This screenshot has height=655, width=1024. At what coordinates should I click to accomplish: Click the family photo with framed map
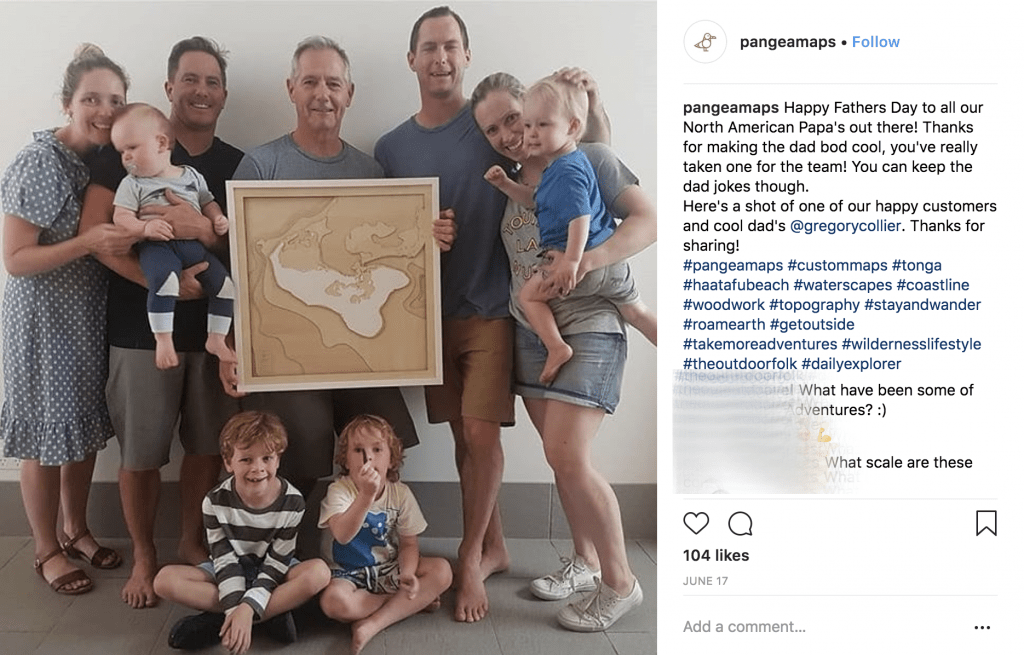click(x=328, y=327)
